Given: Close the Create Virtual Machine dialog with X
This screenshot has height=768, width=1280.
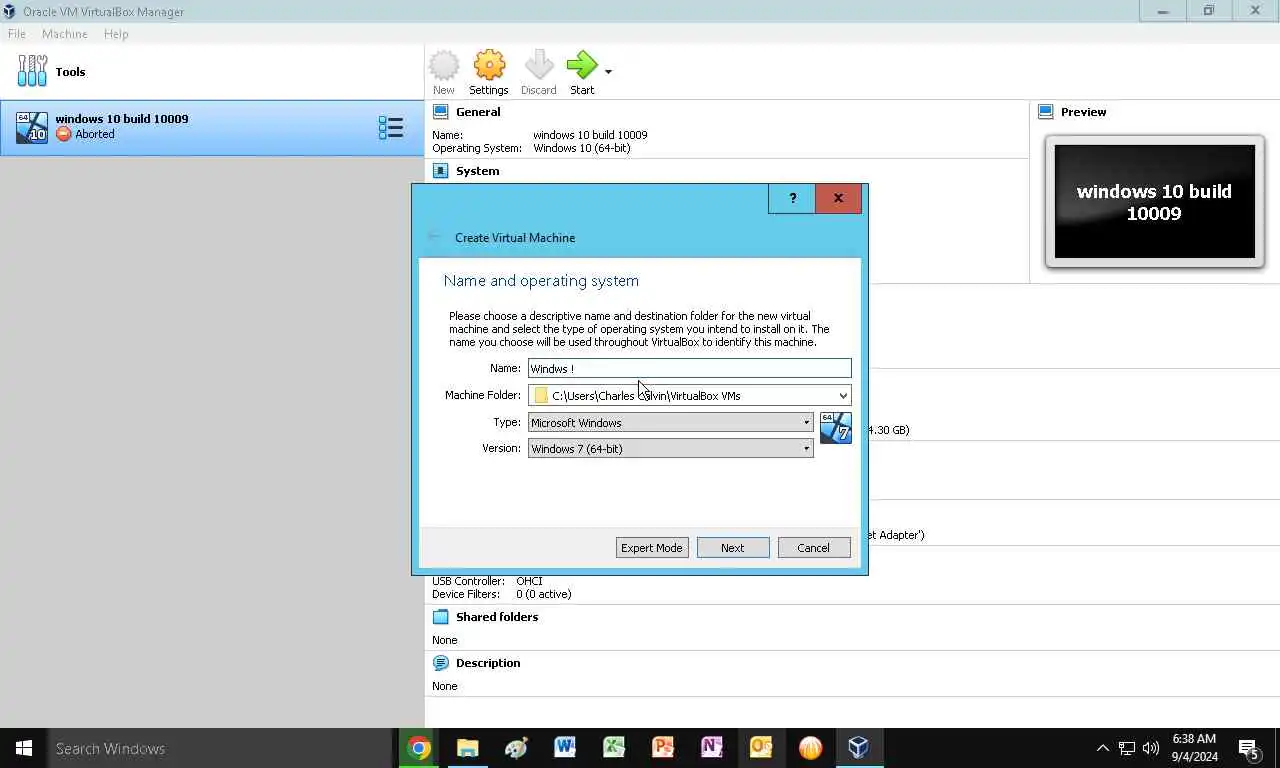Looking at the screenshot, I should 838,198.
